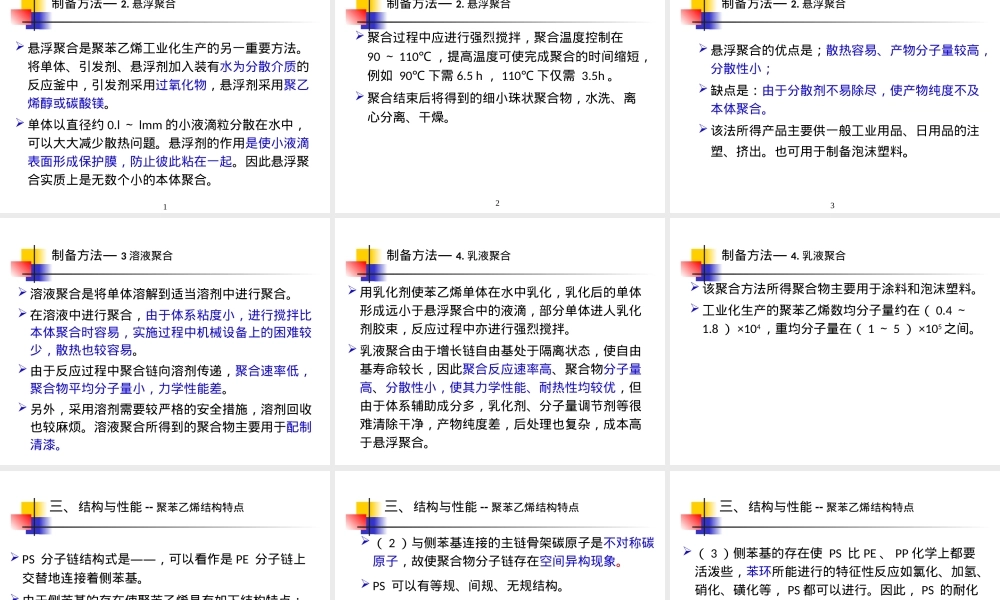This screenshot has width=1000, height=600.
Task: Click the 乳液聚合 title above 用乳化剂 bullet
Action: (x=448, y=255)
